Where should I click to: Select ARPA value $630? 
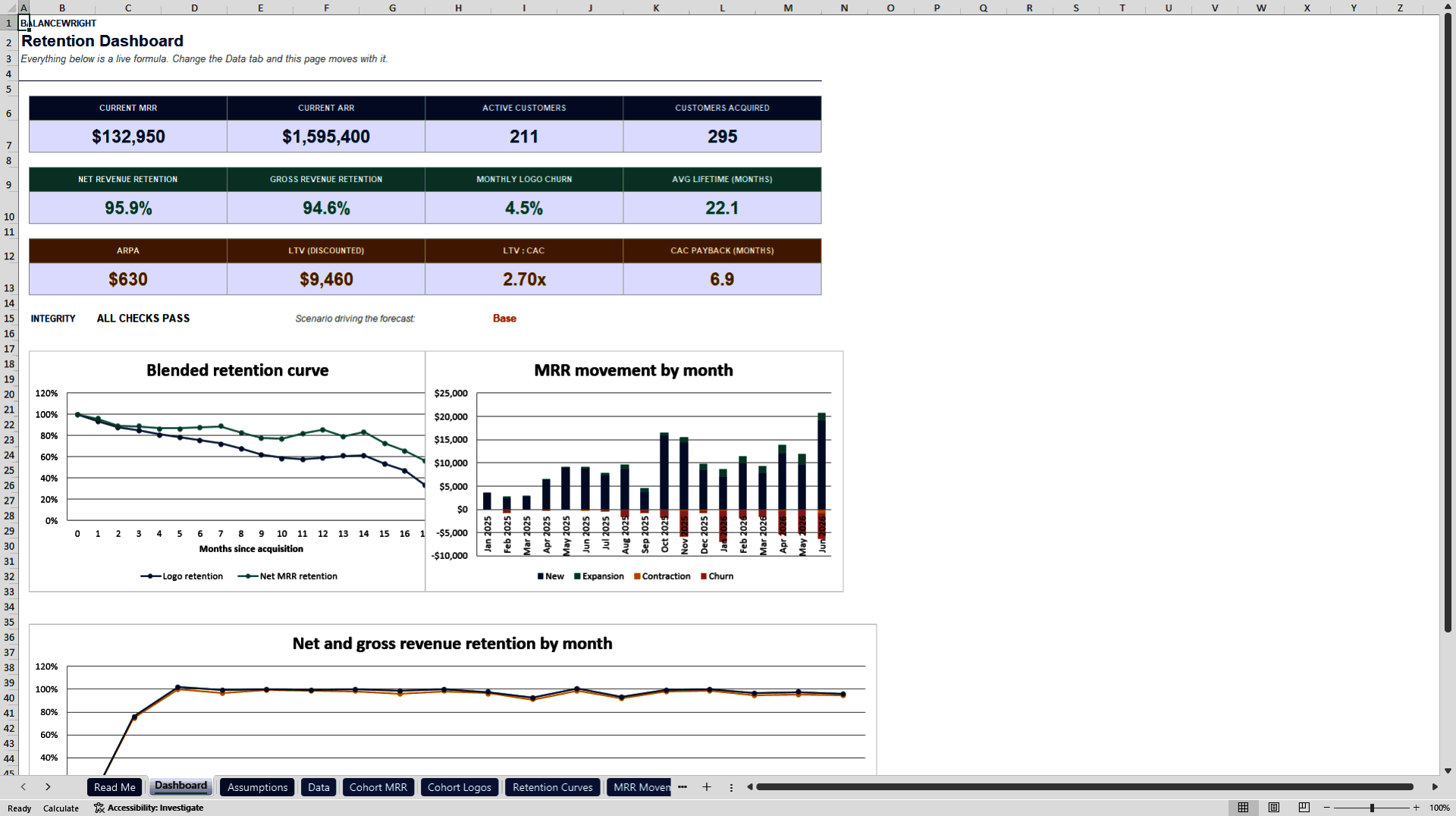point(128,279)
